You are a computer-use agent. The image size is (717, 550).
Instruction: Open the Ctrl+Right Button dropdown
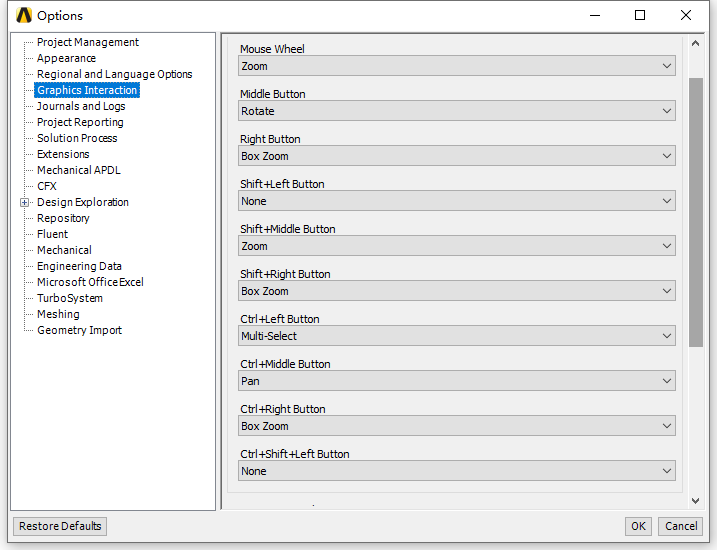[x=456, y=427]
